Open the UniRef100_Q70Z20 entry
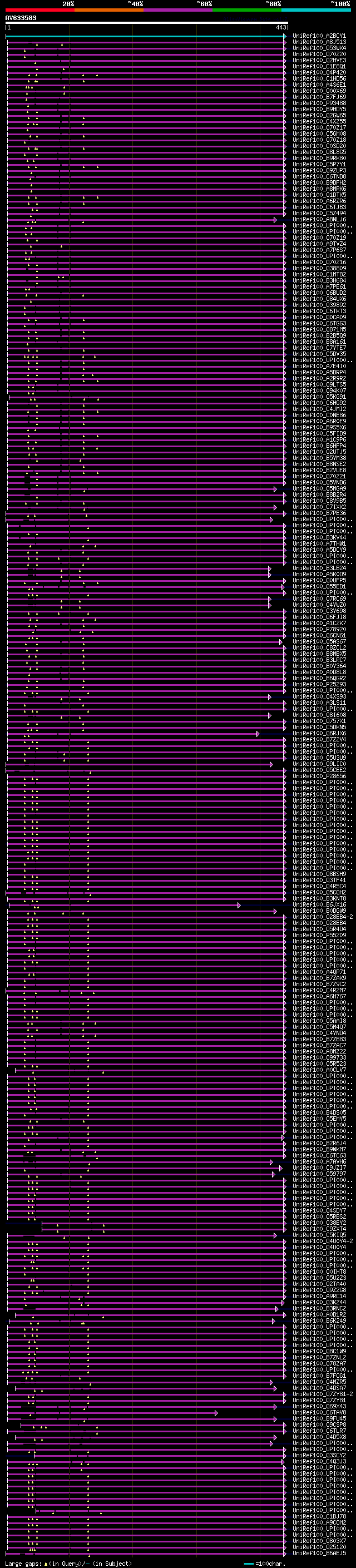Viewport: 356px width, 1568px height. (x=319, y=54)
